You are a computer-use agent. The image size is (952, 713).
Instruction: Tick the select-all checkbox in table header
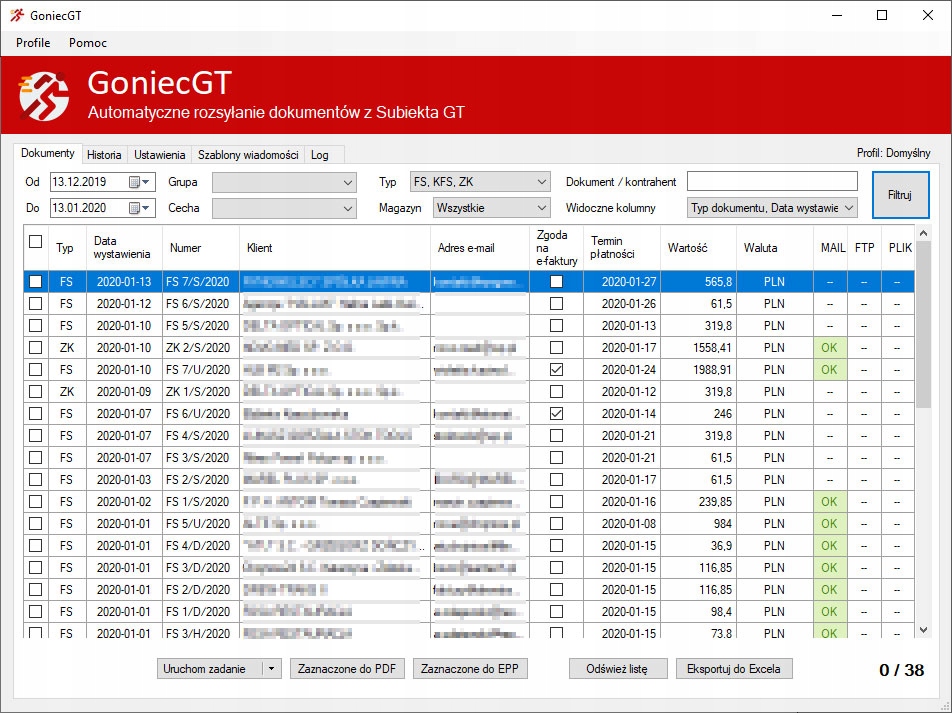(x=36, y=241)
